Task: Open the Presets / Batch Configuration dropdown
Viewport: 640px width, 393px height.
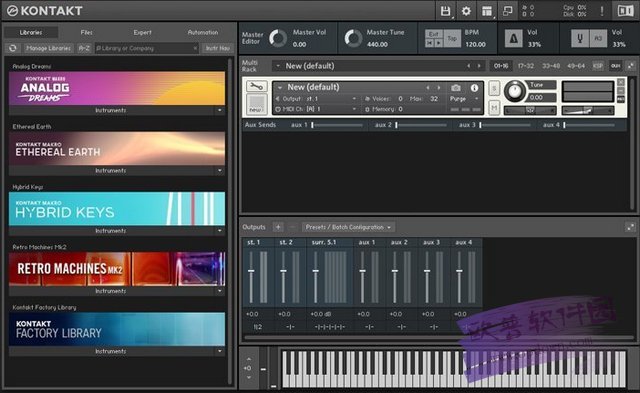Action: [x=348, y=227]
